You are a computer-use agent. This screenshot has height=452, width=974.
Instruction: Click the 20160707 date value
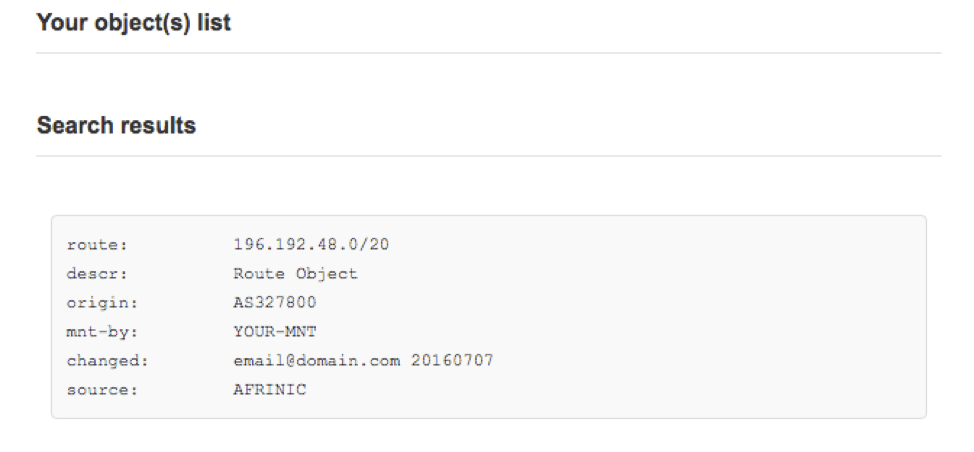click(x=452, y=361)
